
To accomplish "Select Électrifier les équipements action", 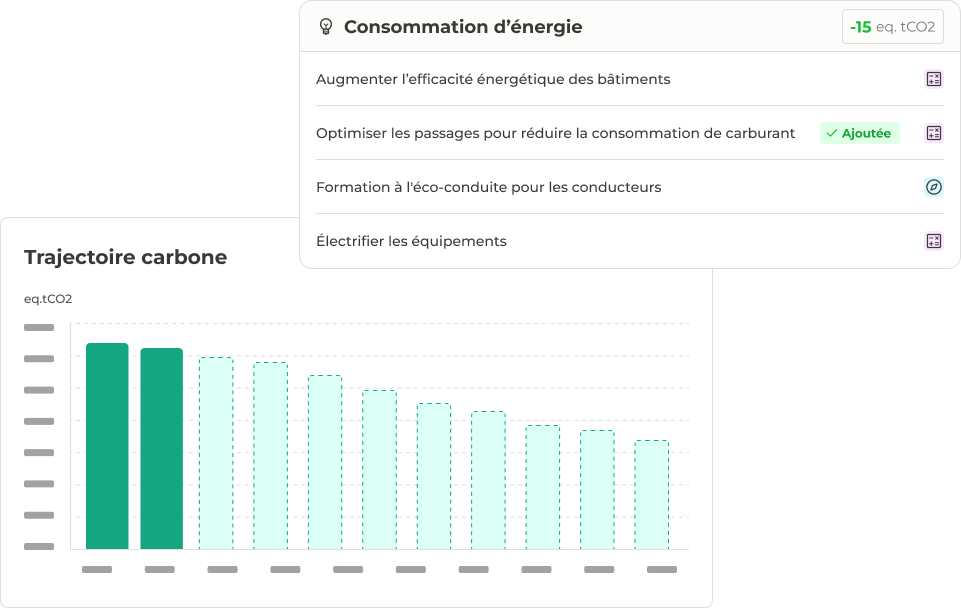I will (411, 241).
